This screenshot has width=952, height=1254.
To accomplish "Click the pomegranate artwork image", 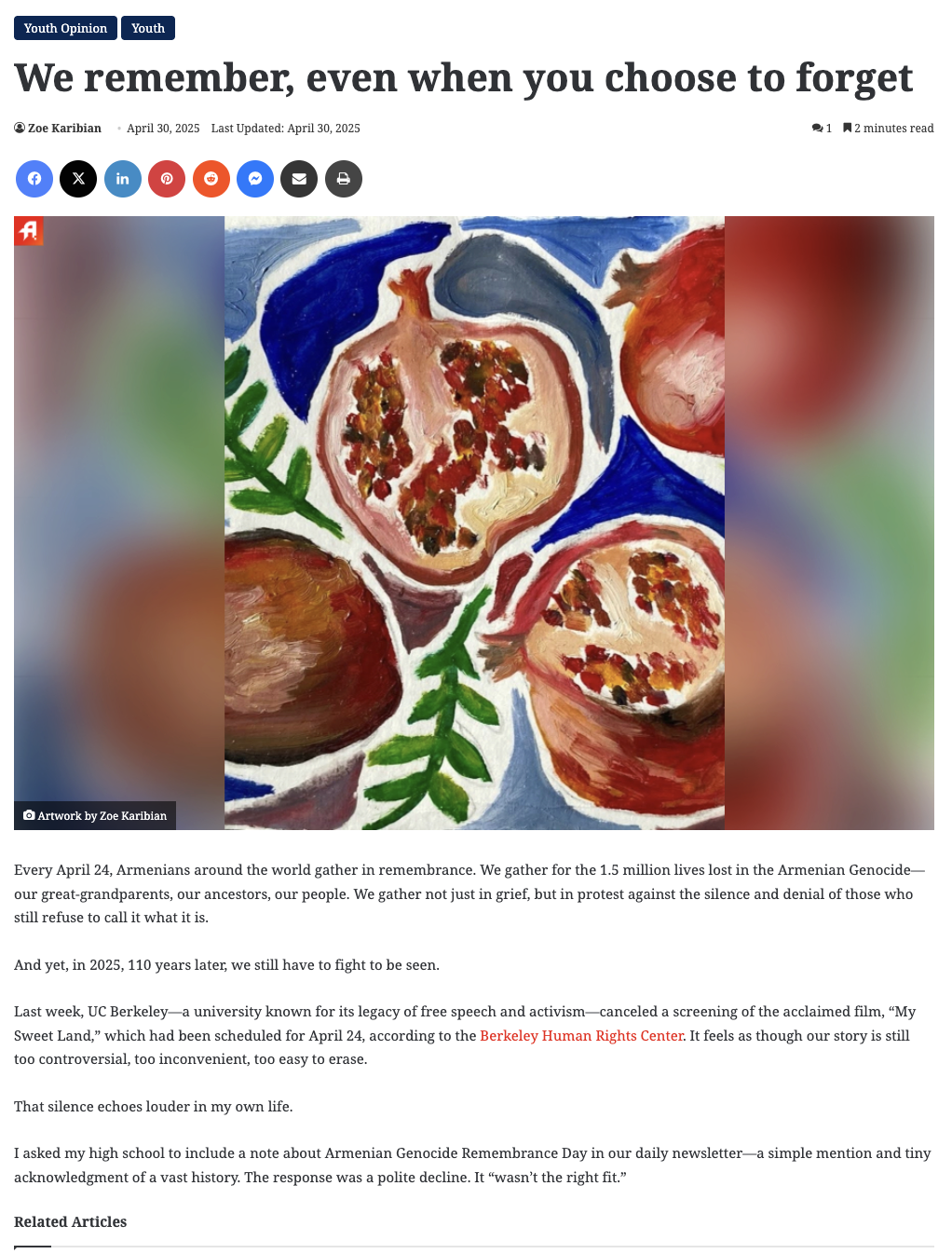I will point(474,523).
